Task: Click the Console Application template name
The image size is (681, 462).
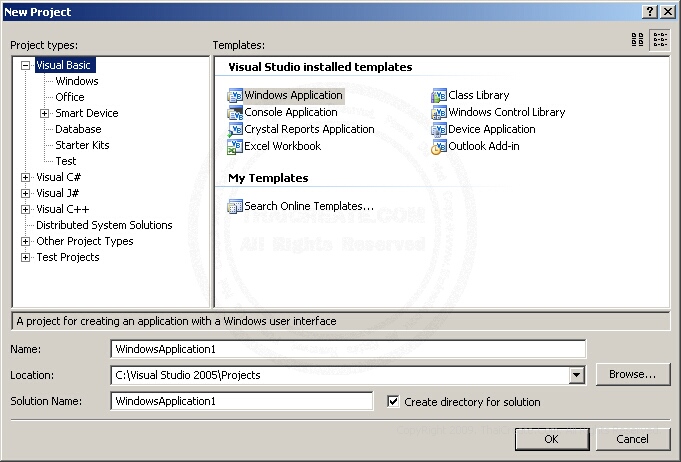Action: (x=291, y=112)
